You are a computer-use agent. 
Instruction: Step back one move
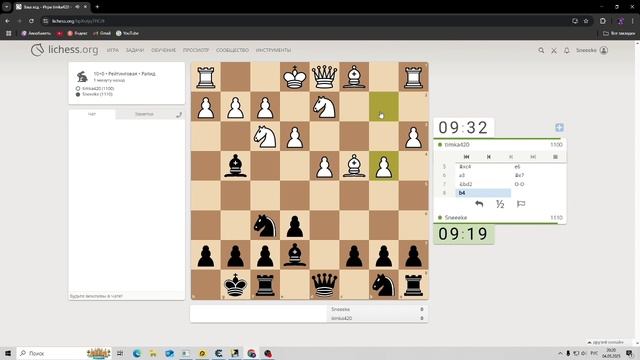tap(489, 157)
